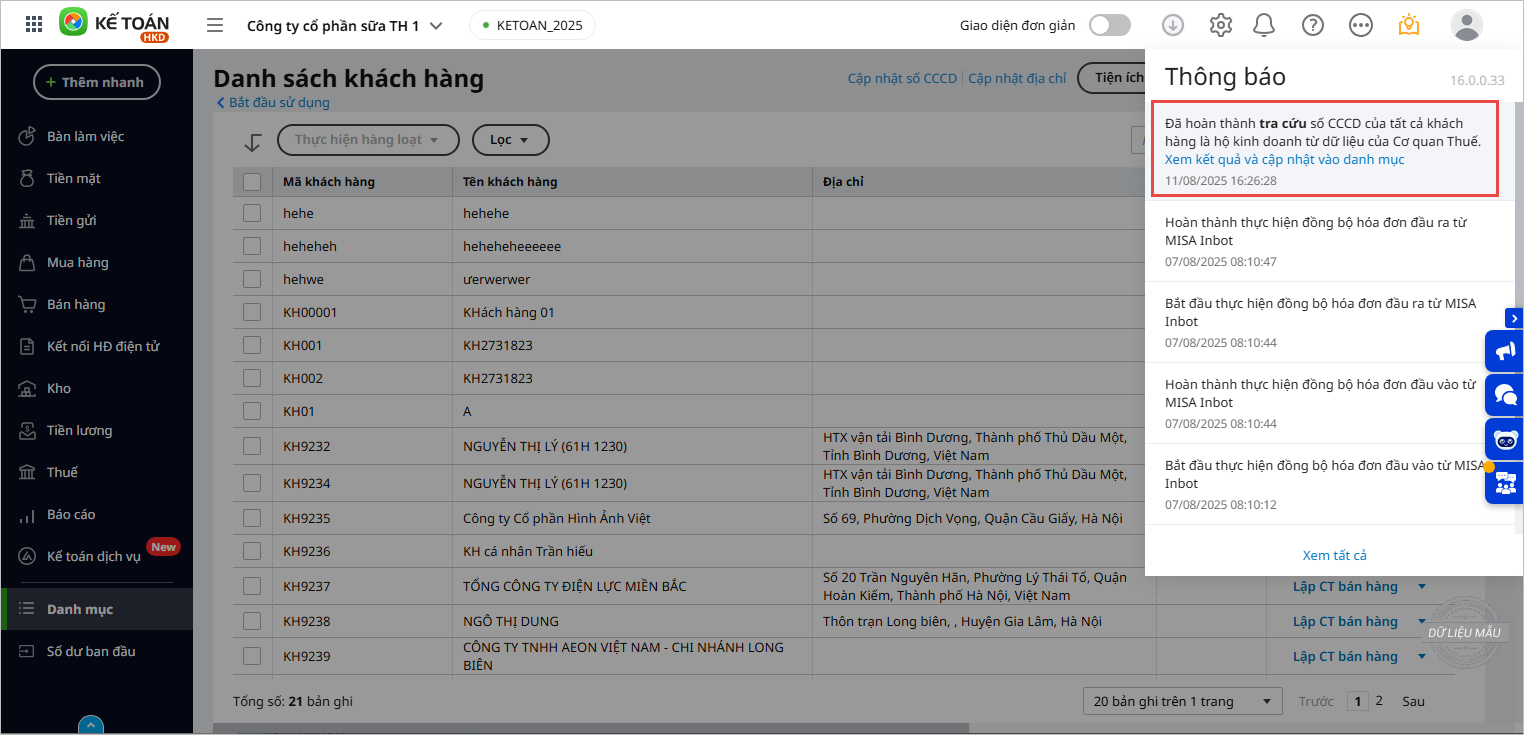This screenshot has width=1524, height=735.
Task: Check the row checkbox for KH001
Action: coord(252,345)
